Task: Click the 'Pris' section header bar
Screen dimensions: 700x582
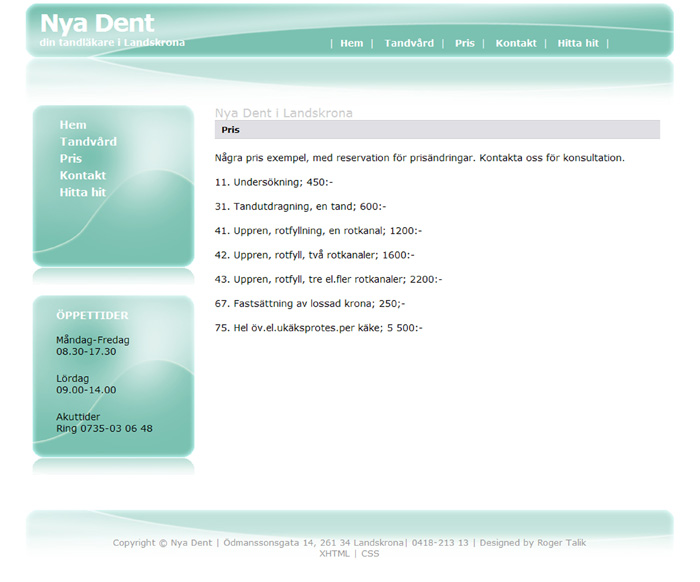Action: [437, 130]
